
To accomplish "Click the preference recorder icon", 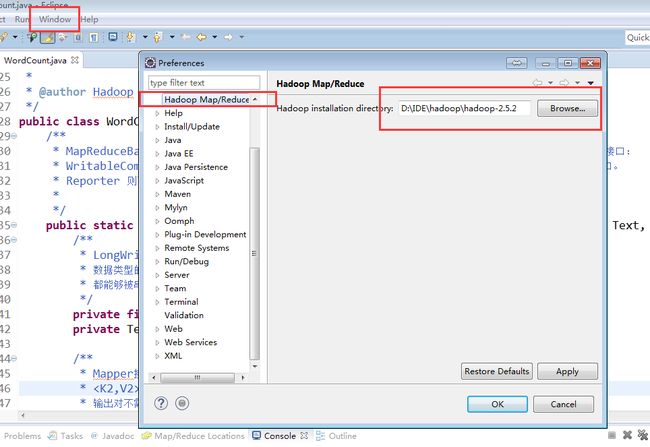I will pyautogui.click(x=182, y=403).
